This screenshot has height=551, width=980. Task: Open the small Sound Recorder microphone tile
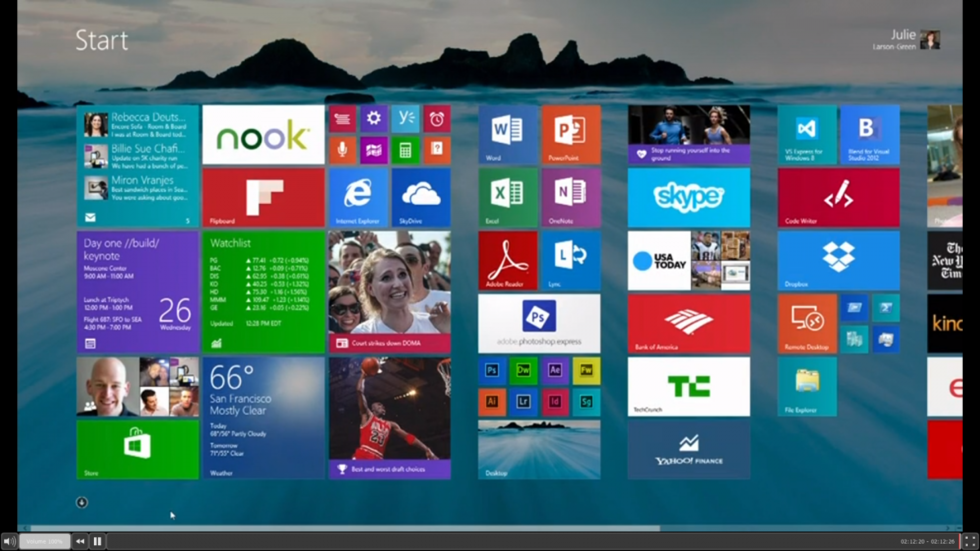click(x=342, y=150)
